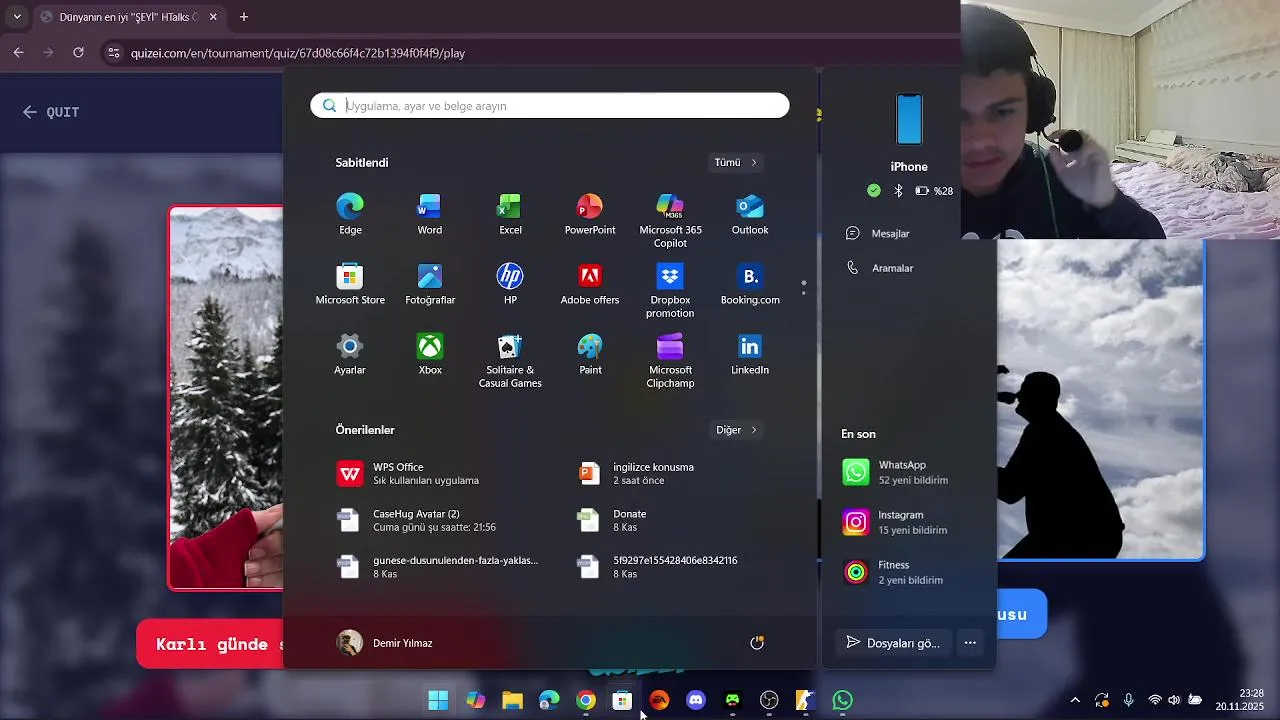Open Microsoft 365 Copilot app
This screenshot has height=720, width=1280.
(670, 221)
